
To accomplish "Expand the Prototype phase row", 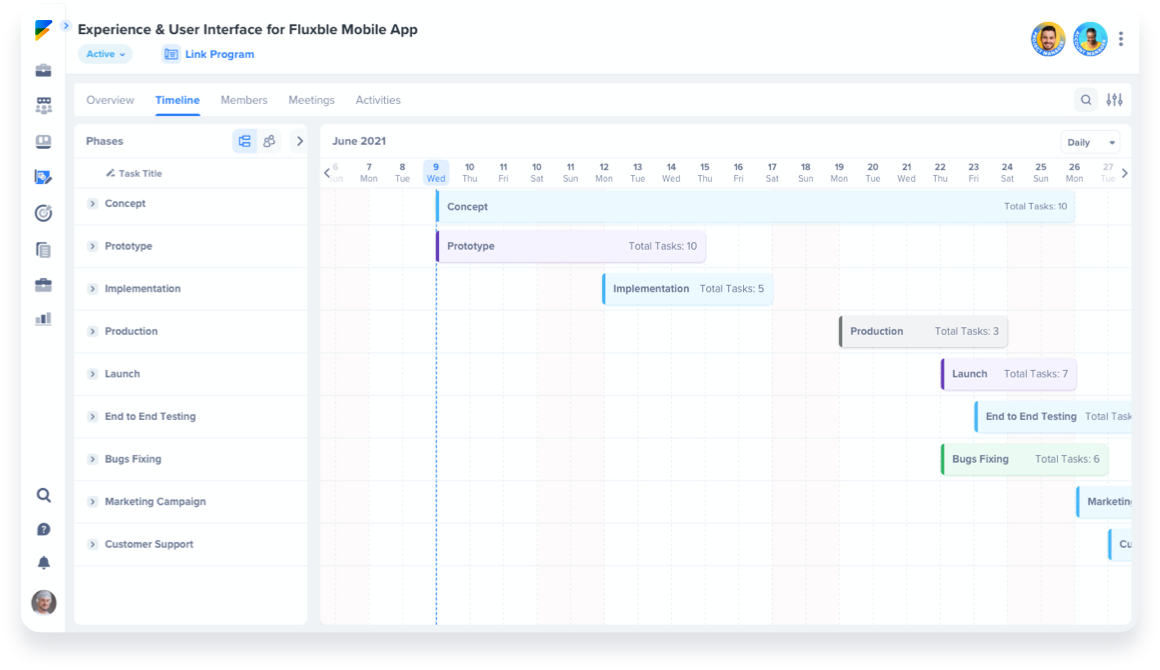I will point(92,246).
